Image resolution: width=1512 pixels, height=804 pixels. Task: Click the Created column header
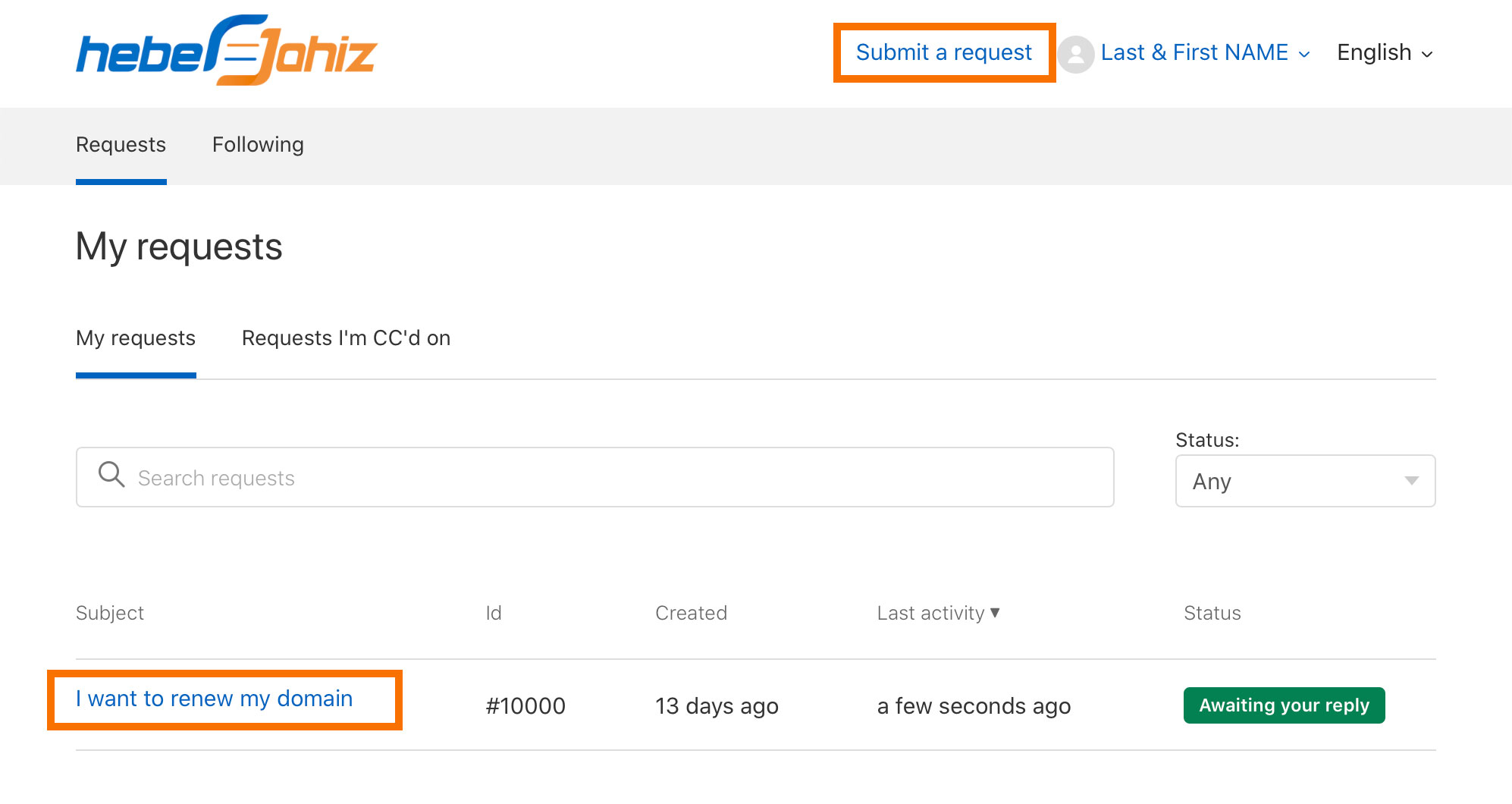point(691,613)
